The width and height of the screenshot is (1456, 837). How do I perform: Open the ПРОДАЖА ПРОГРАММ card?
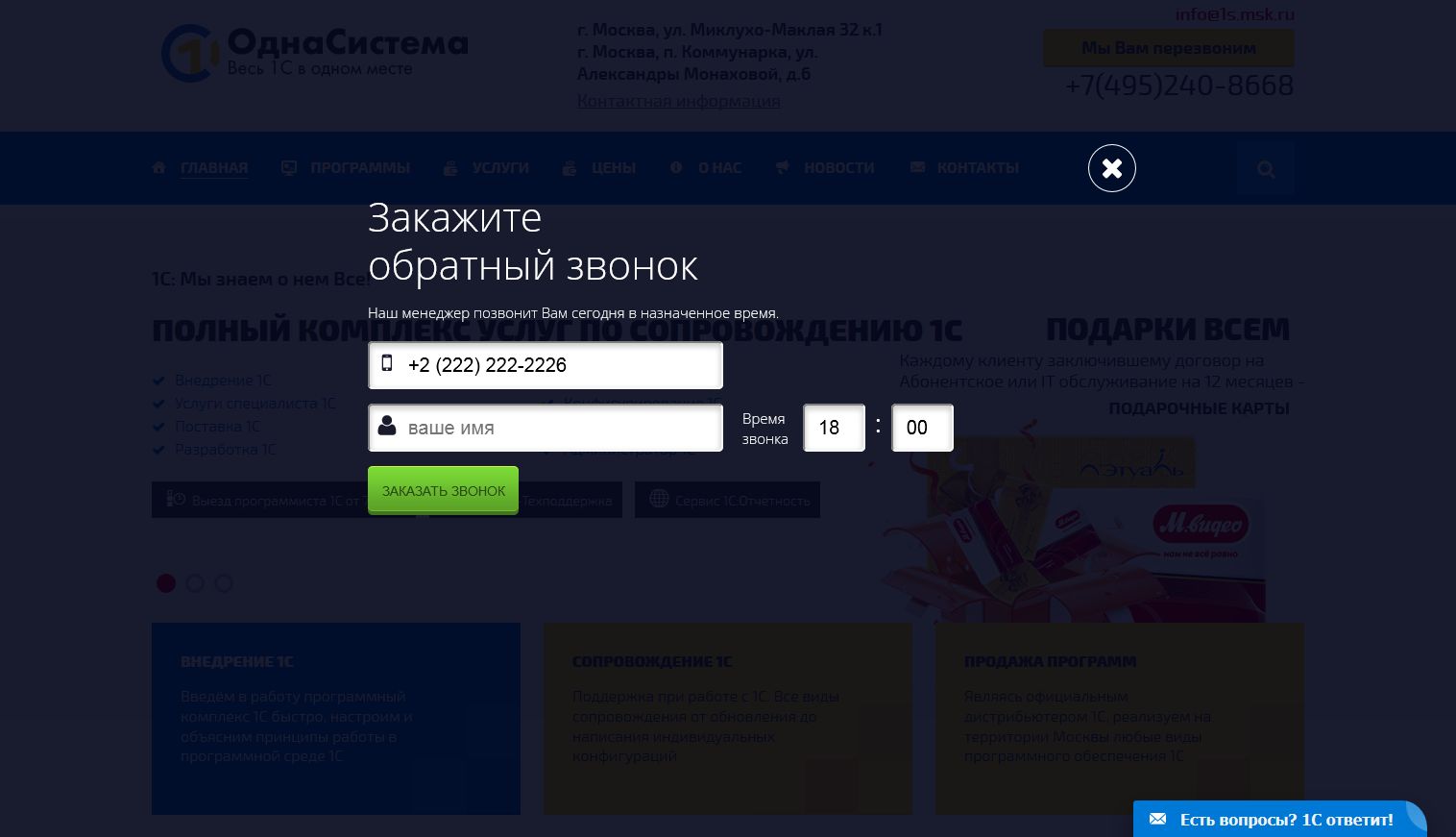[x=1120, y=719]
